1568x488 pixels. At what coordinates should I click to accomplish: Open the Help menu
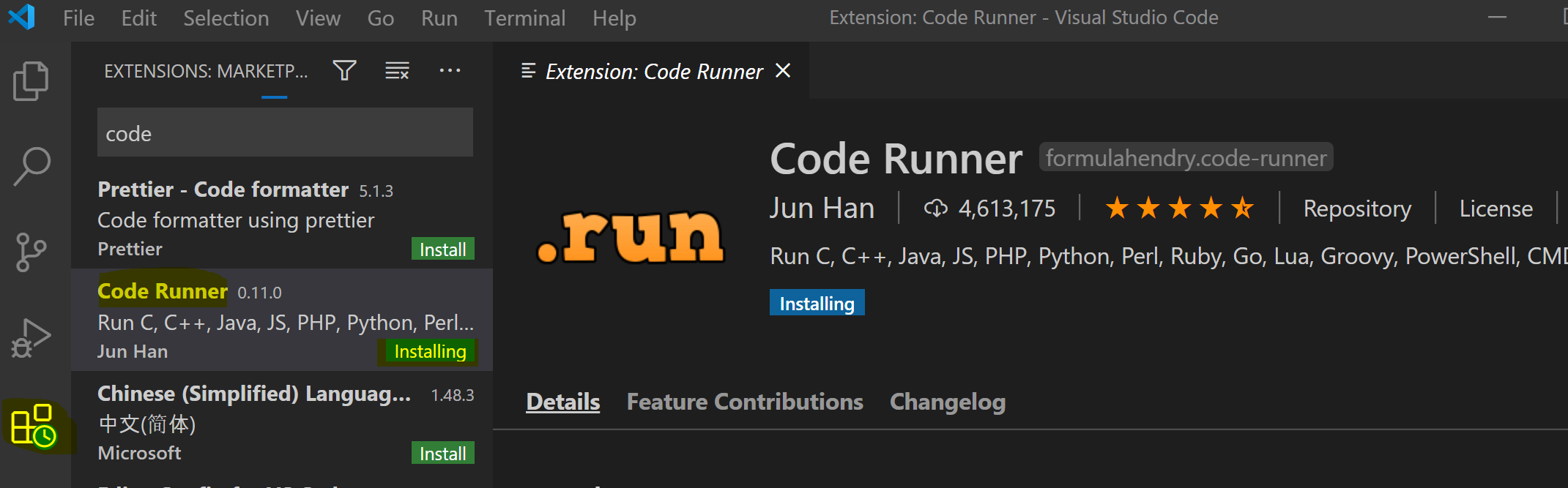[614, 18]
